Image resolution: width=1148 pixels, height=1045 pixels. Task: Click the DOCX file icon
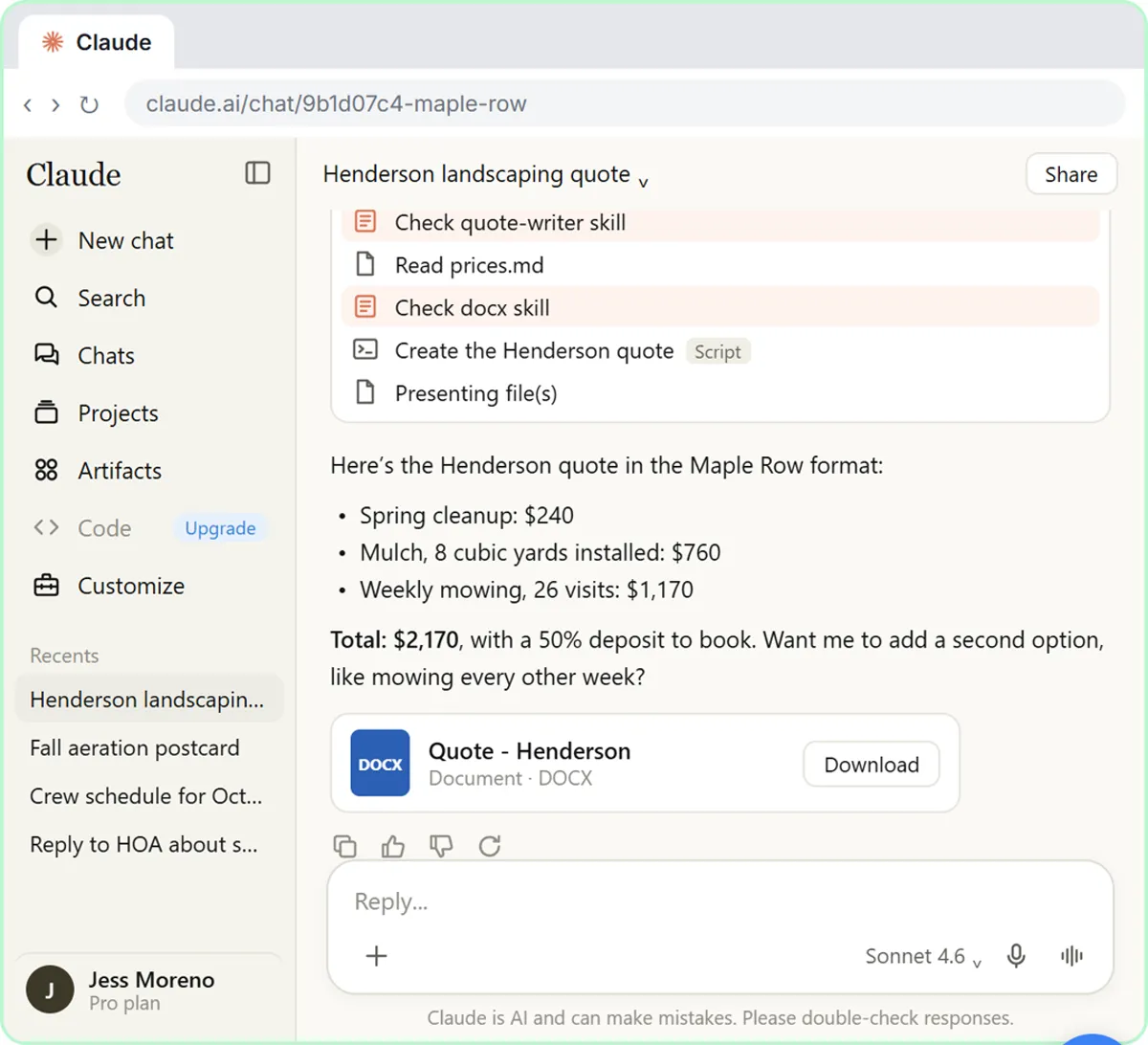tap(380, 764)
